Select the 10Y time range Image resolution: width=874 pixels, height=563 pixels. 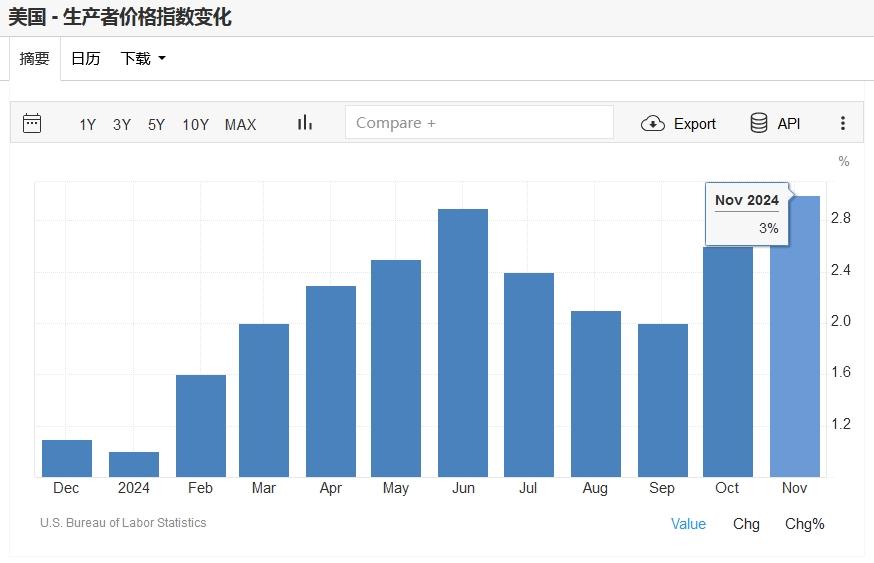click(195, 124)
